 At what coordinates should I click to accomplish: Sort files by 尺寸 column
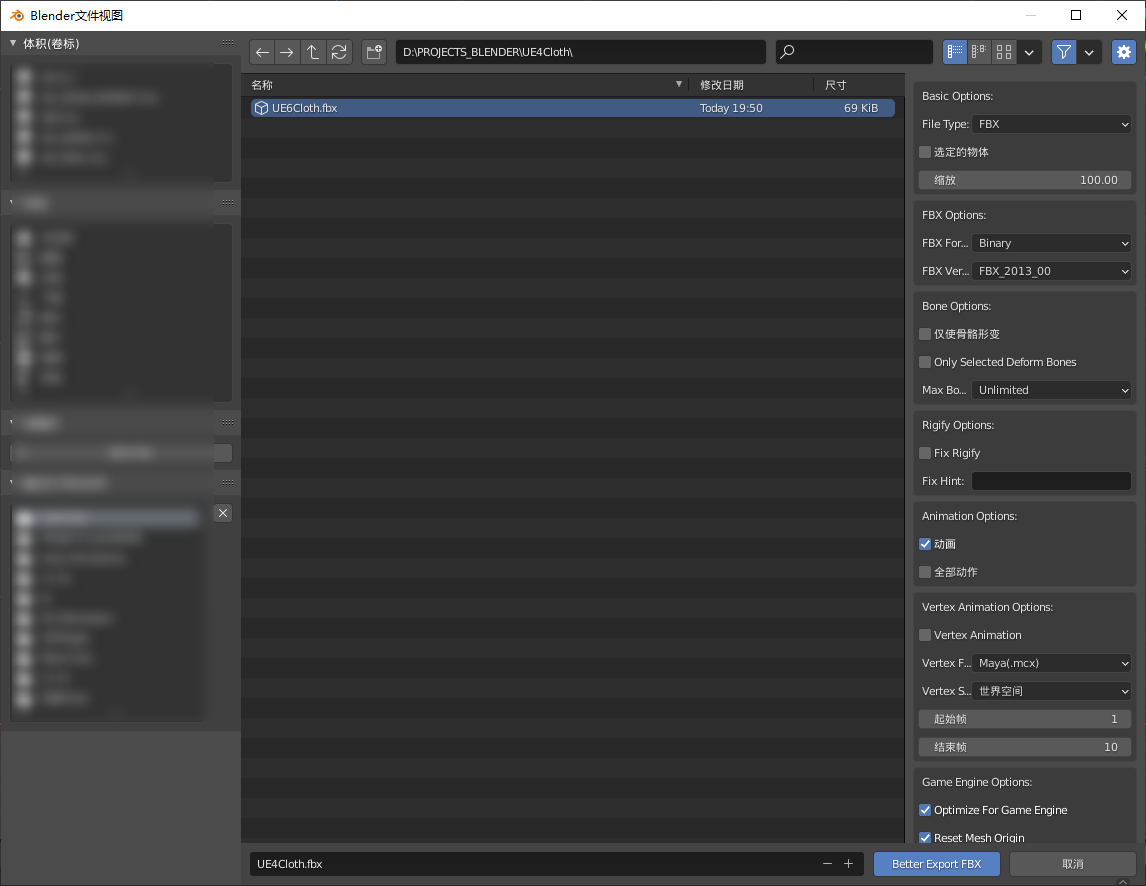[x=835, y=85]
